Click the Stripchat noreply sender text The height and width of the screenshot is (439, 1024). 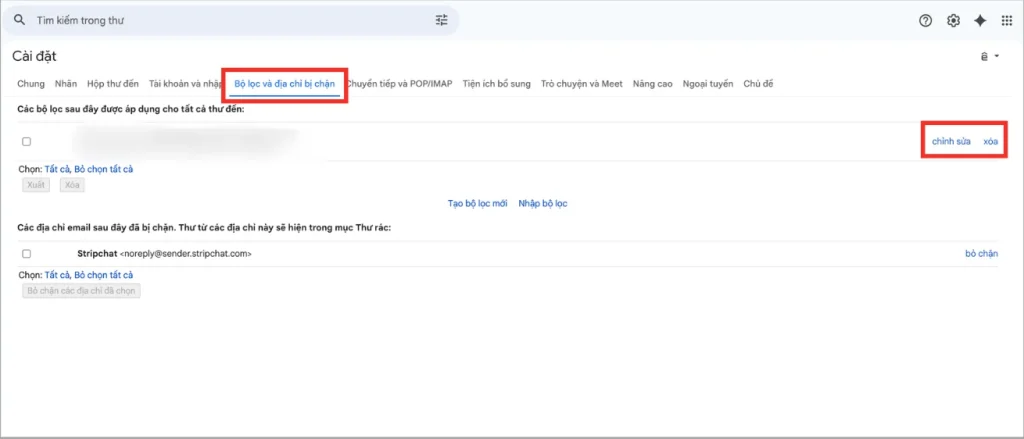click(165, 253)
